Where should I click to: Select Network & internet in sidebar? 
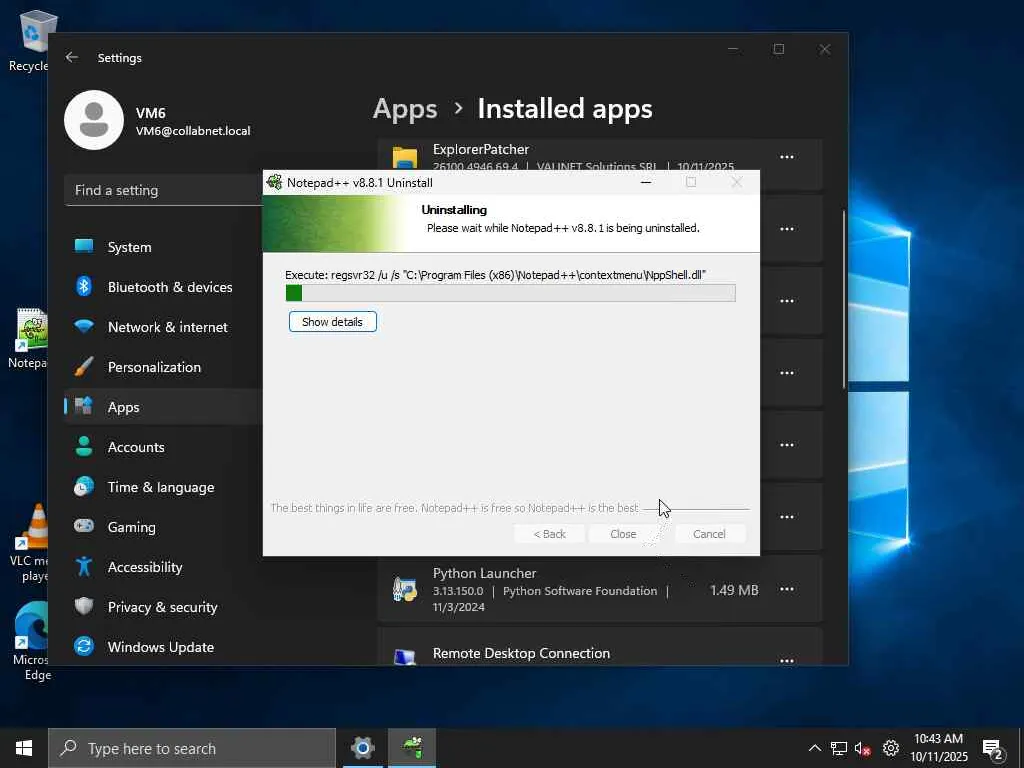tap(167, 327)
